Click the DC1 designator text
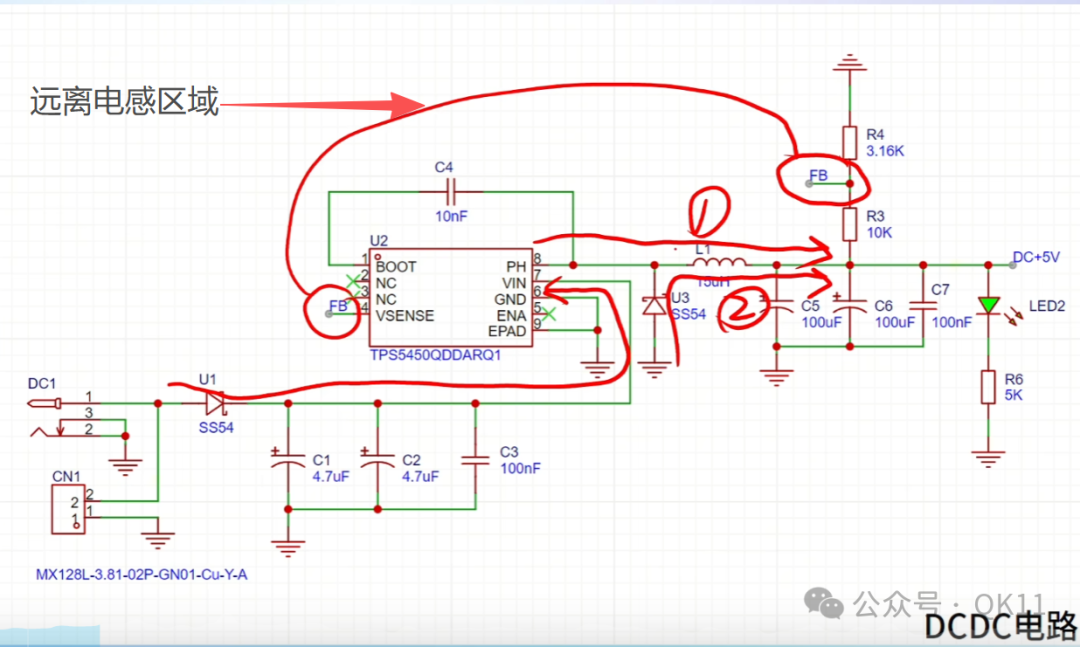Screen dimensions: 1080x647 42,383
